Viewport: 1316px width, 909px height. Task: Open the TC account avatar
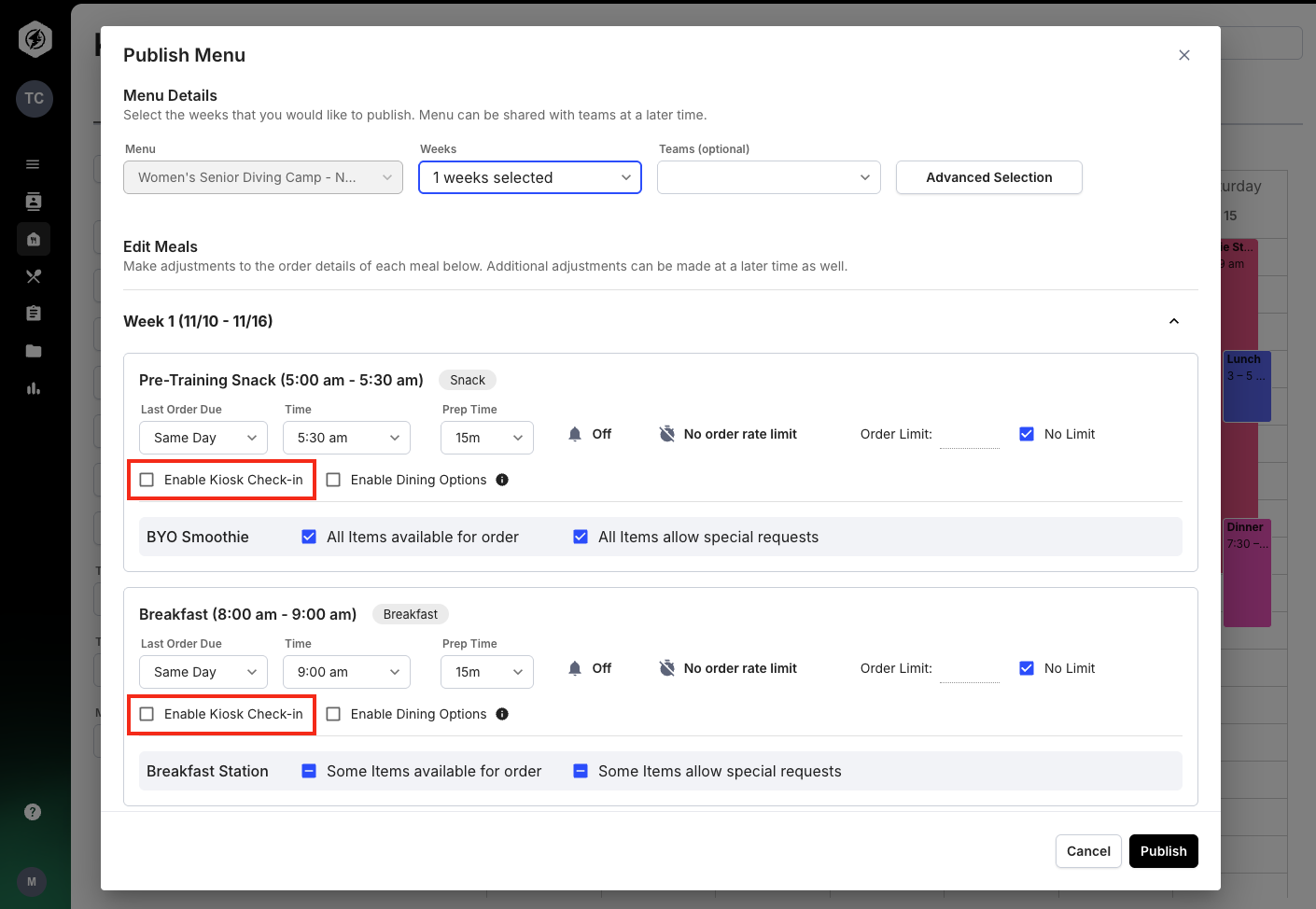(35, 99)
